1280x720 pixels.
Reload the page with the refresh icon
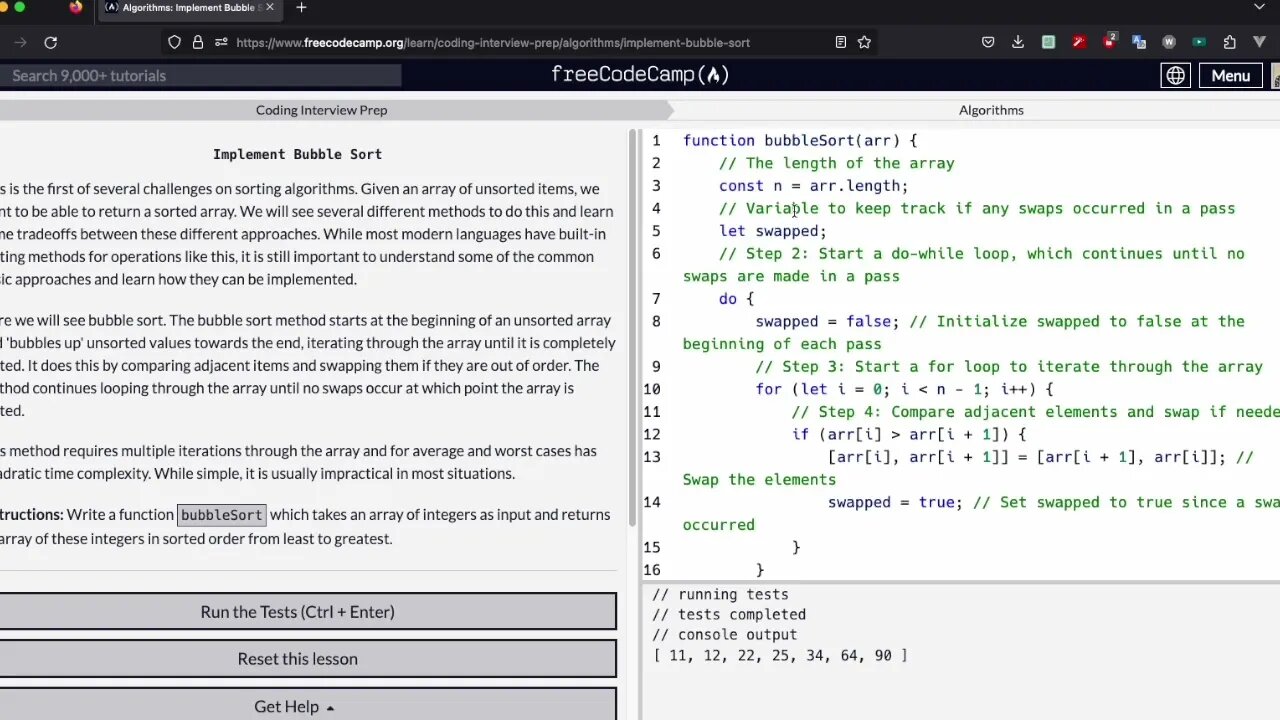coord(51,42)
